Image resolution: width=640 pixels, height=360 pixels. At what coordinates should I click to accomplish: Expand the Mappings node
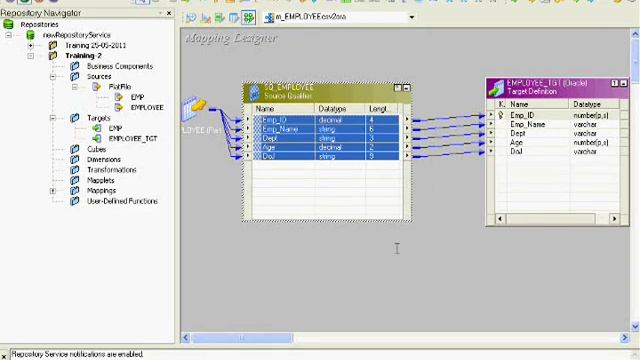[53, 191]
